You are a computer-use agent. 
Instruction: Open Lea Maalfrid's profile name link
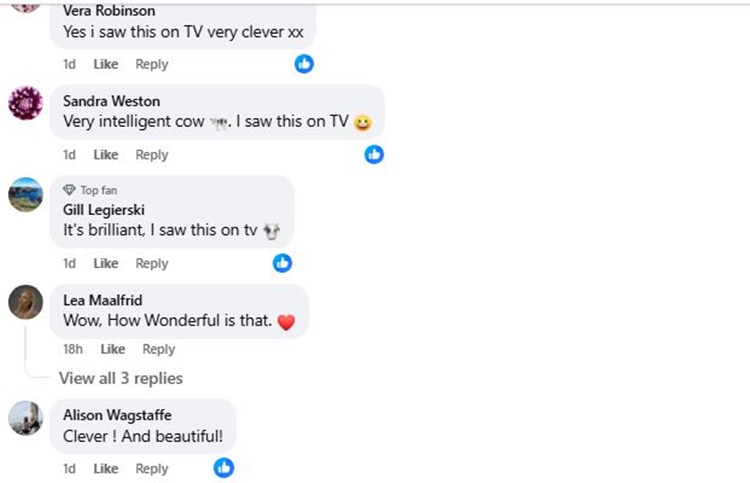(x=101, y=301)
